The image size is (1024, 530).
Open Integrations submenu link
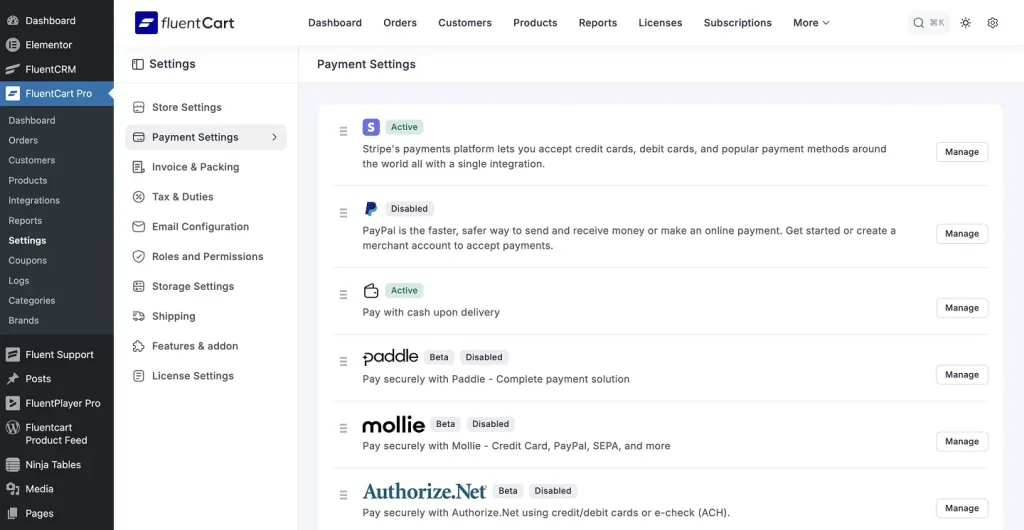point(34,200)
